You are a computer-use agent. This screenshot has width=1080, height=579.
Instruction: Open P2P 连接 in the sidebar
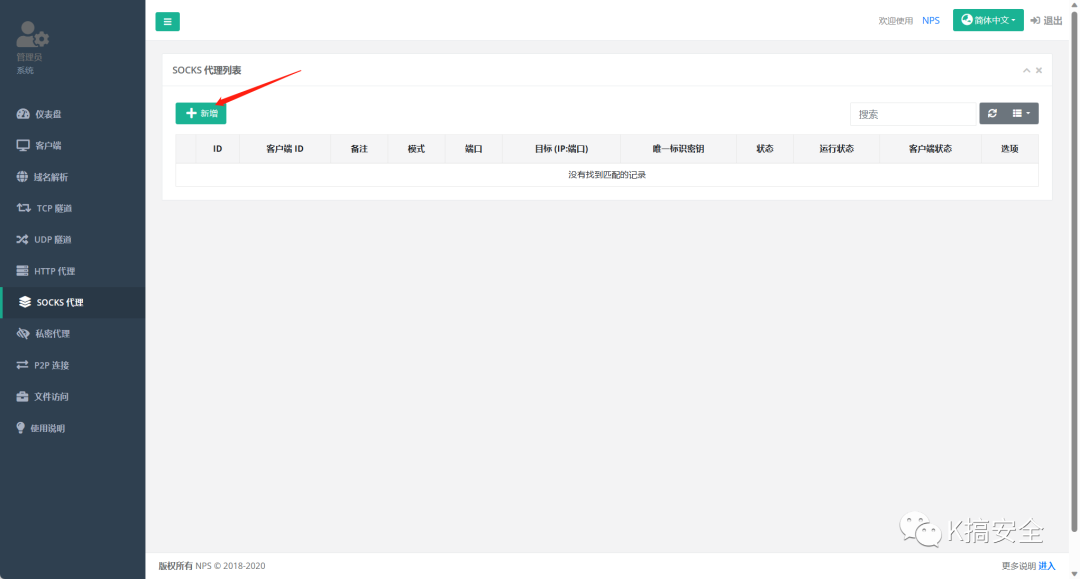(x=72, y=365)
